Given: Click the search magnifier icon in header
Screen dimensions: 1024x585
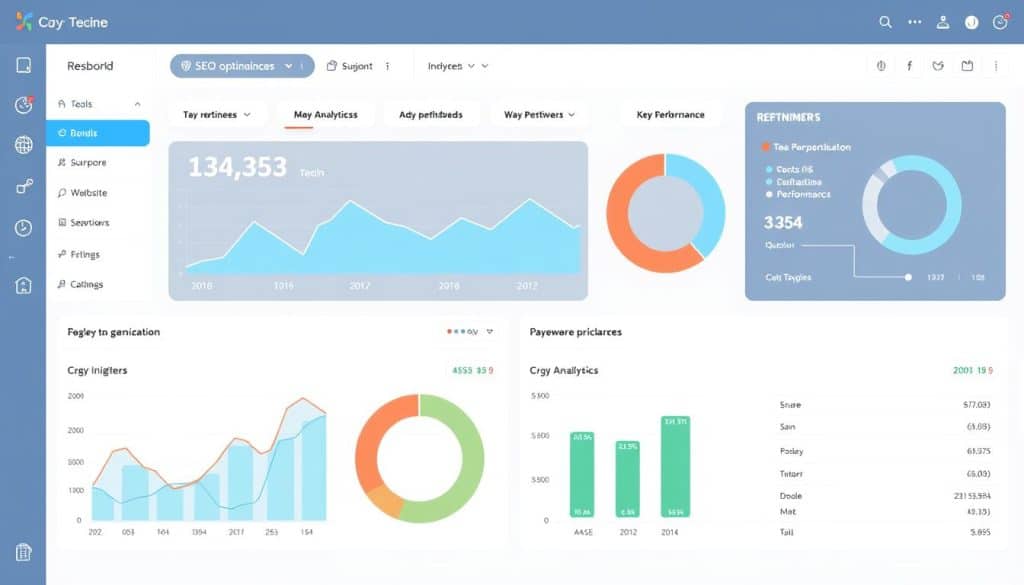Looking at the screenshot, I should [885, 22].
